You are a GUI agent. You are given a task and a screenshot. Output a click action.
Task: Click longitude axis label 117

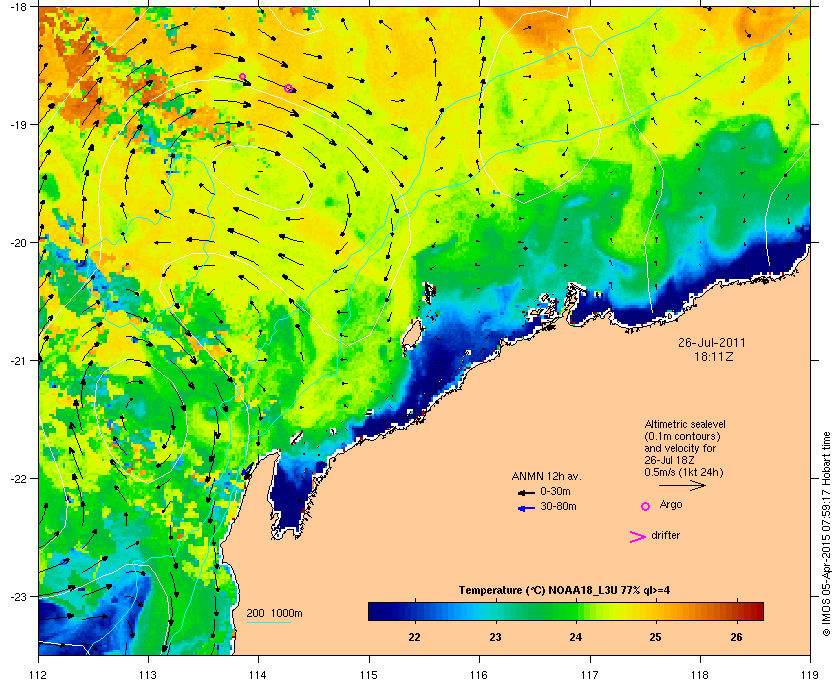590,675
